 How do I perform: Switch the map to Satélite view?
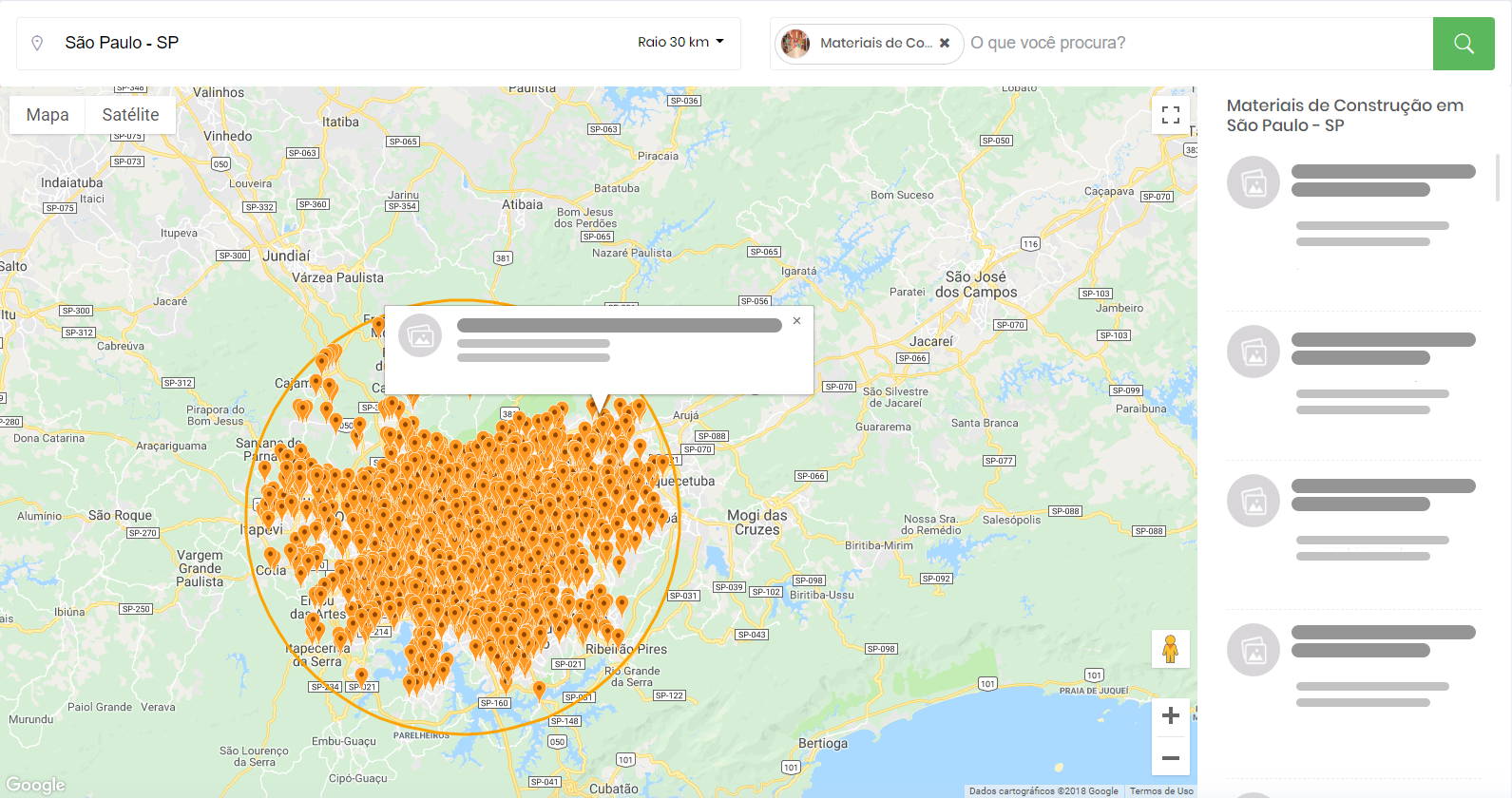(x=130, y=115)
